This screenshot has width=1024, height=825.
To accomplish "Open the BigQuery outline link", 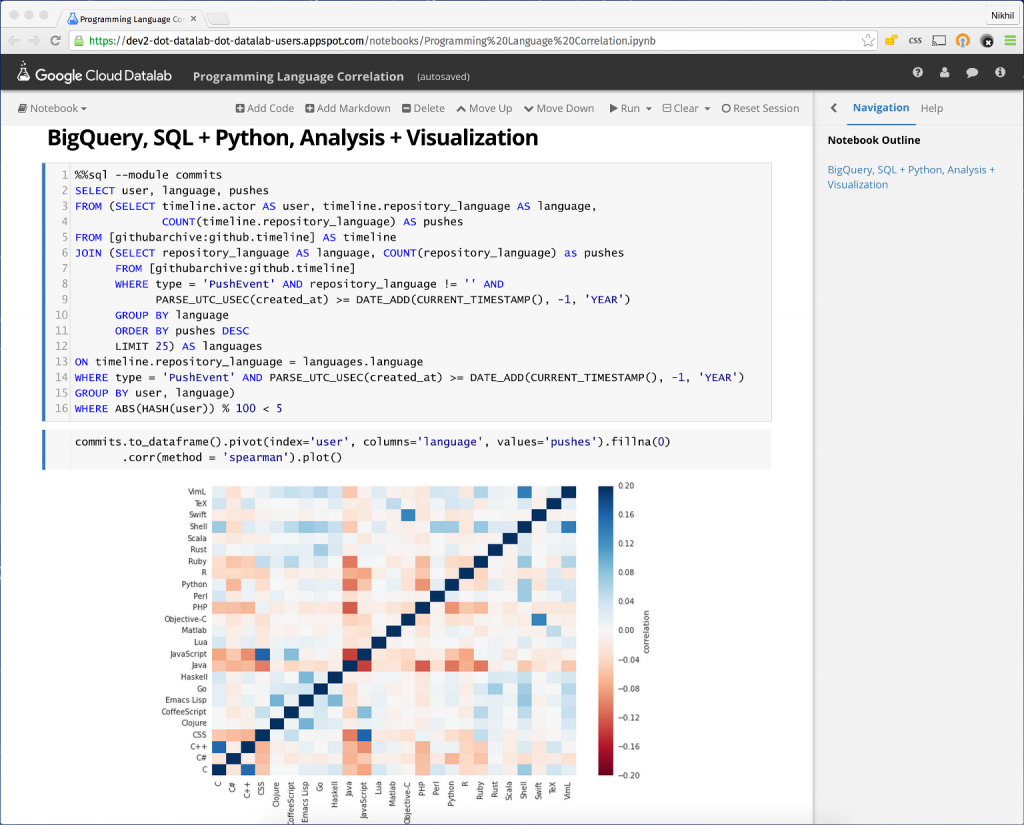I will 911,177.
